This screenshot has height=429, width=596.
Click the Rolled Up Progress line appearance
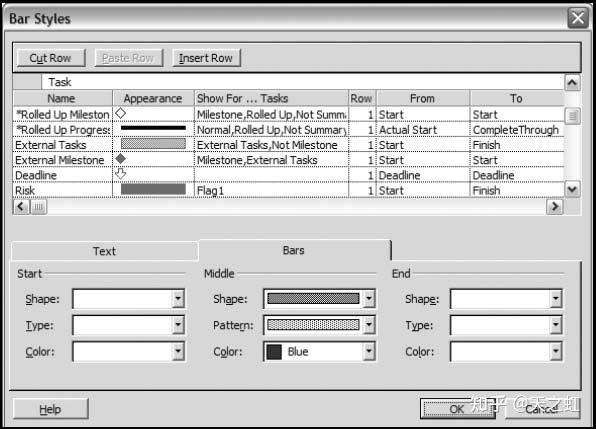(x=154, y=128)
